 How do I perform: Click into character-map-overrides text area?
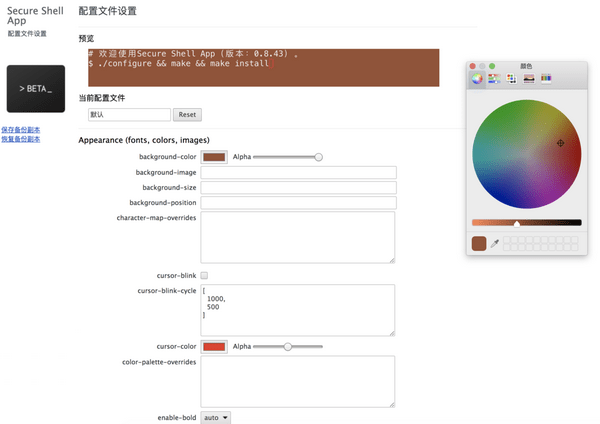point(298,237)
